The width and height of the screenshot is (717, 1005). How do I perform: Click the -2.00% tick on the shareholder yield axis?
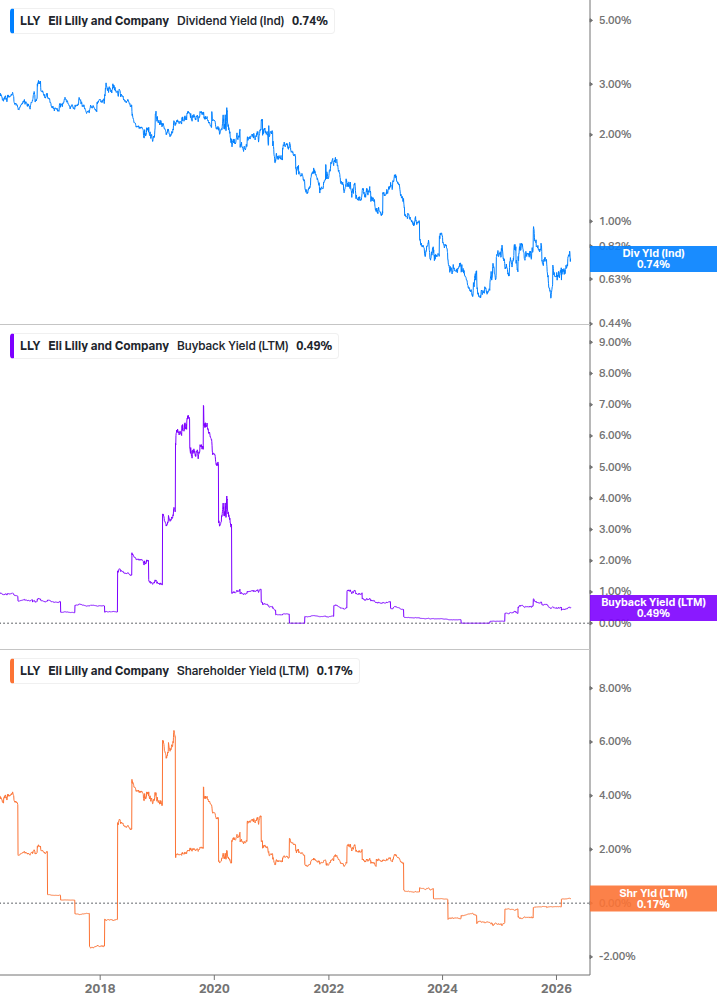coord(616,956)
